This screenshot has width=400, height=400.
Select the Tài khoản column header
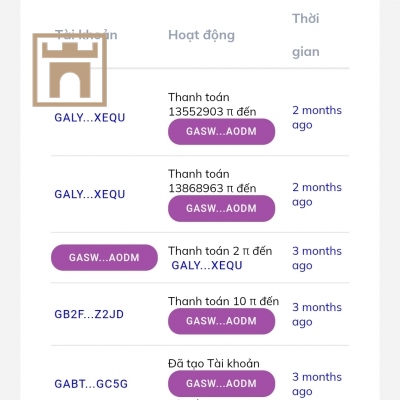(86, 35)
